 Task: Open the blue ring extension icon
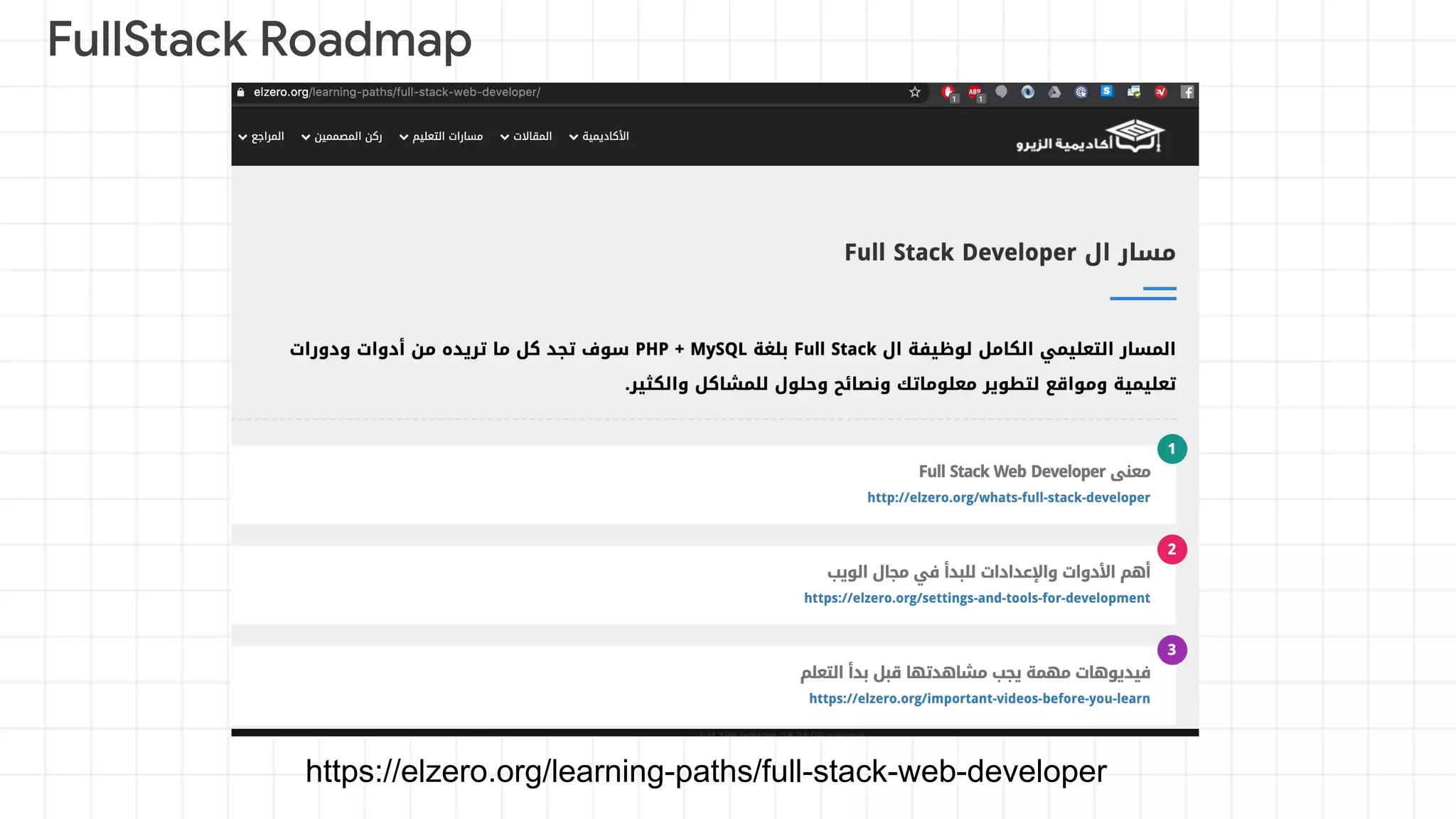coord(1027,92)
